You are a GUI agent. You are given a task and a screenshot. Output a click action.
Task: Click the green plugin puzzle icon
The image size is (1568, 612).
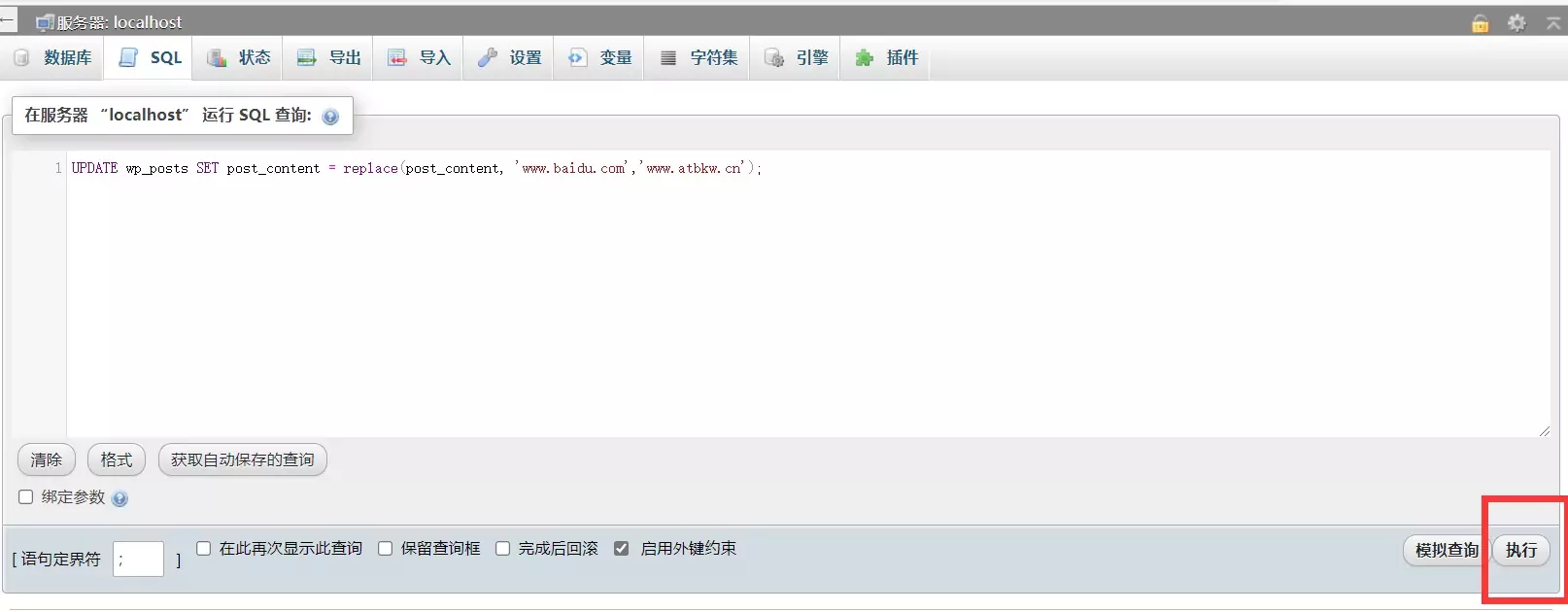click(864, 58)
